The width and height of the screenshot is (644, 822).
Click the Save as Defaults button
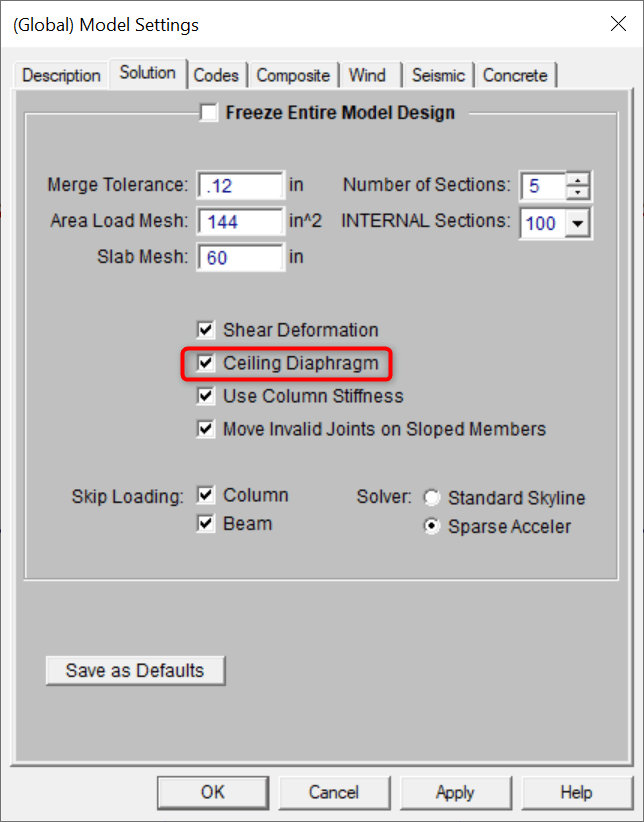click(135, 670)
